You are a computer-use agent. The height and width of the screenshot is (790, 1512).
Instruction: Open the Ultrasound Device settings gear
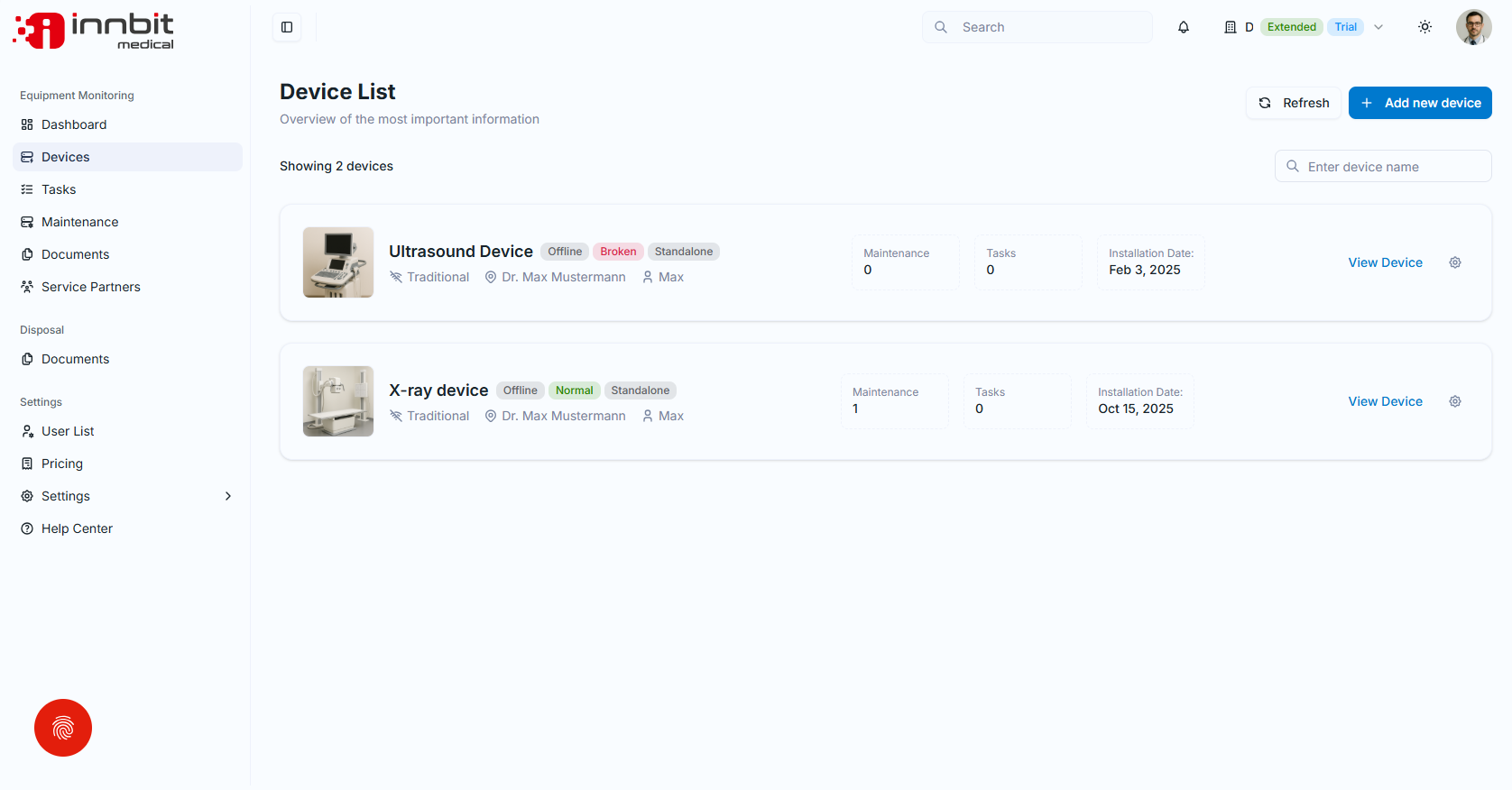click(x=1455, y=262)
